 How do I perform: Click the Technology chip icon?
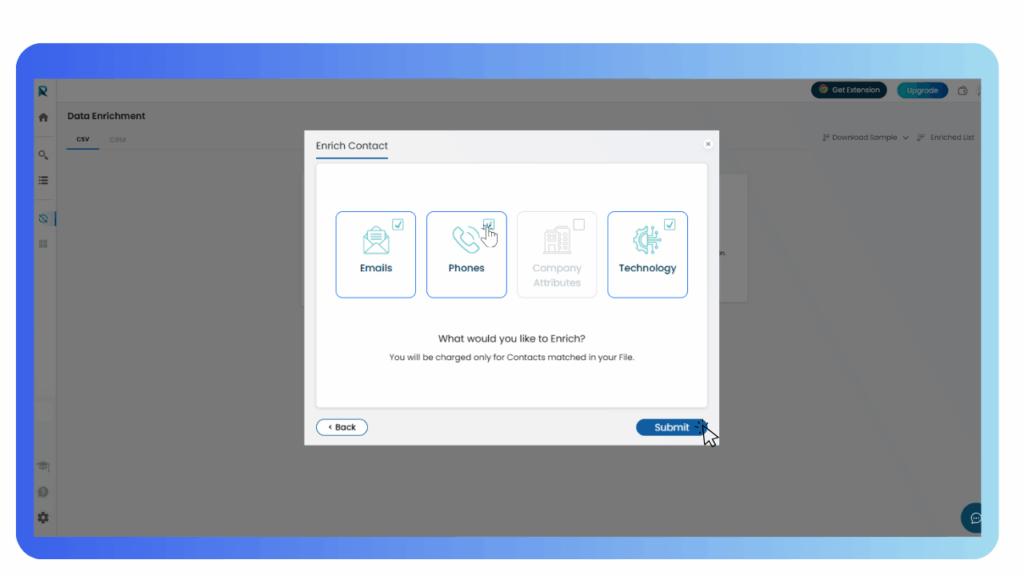pos(647,240)
